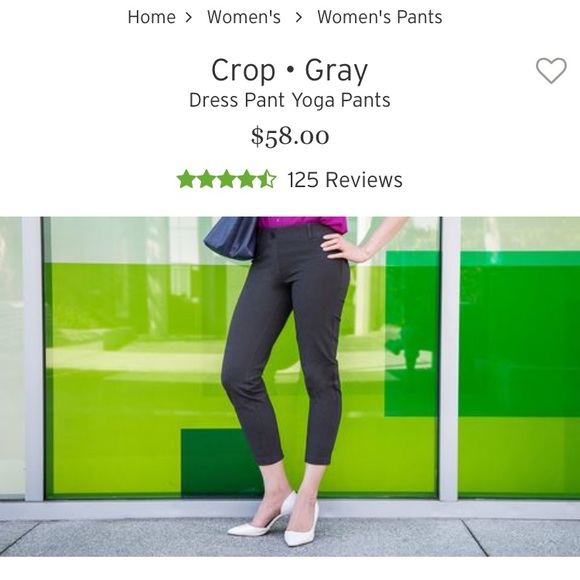Click the navy handbag in product photo
Screen dimensions: 580x580
pos(230,238)
